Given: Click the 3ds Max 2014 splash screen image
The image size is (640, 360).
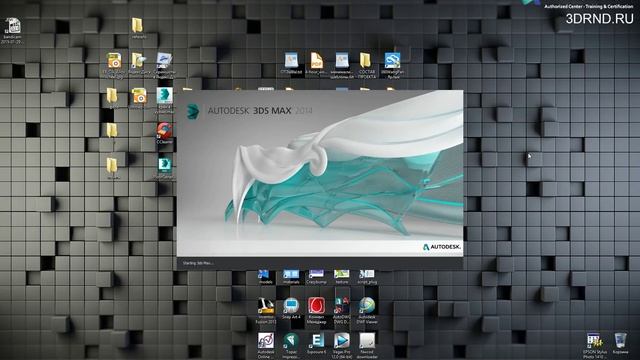Looking at the screenshot, I should (320, 173).
